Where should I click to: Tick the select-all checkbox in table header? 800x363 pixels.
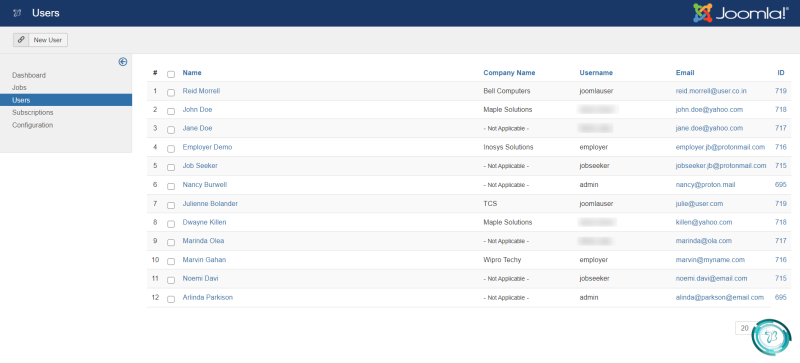171,74
